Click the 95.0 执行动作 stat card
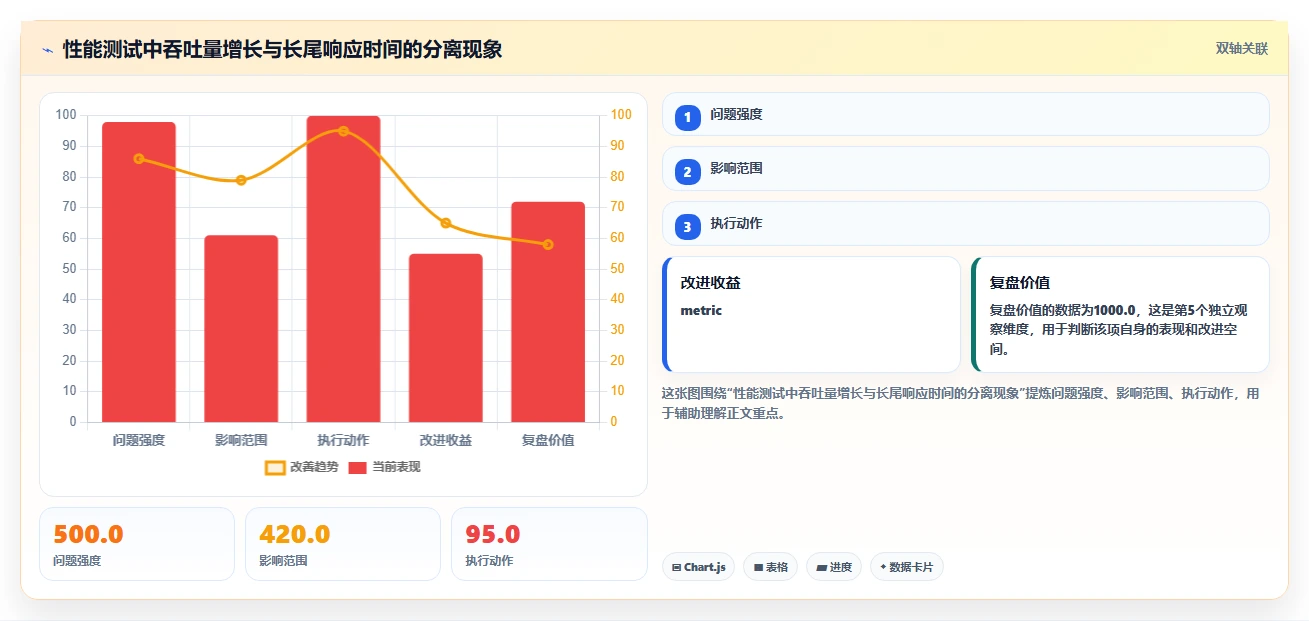The width and height of the screenshot is (1309, 621). pos(549,544)
